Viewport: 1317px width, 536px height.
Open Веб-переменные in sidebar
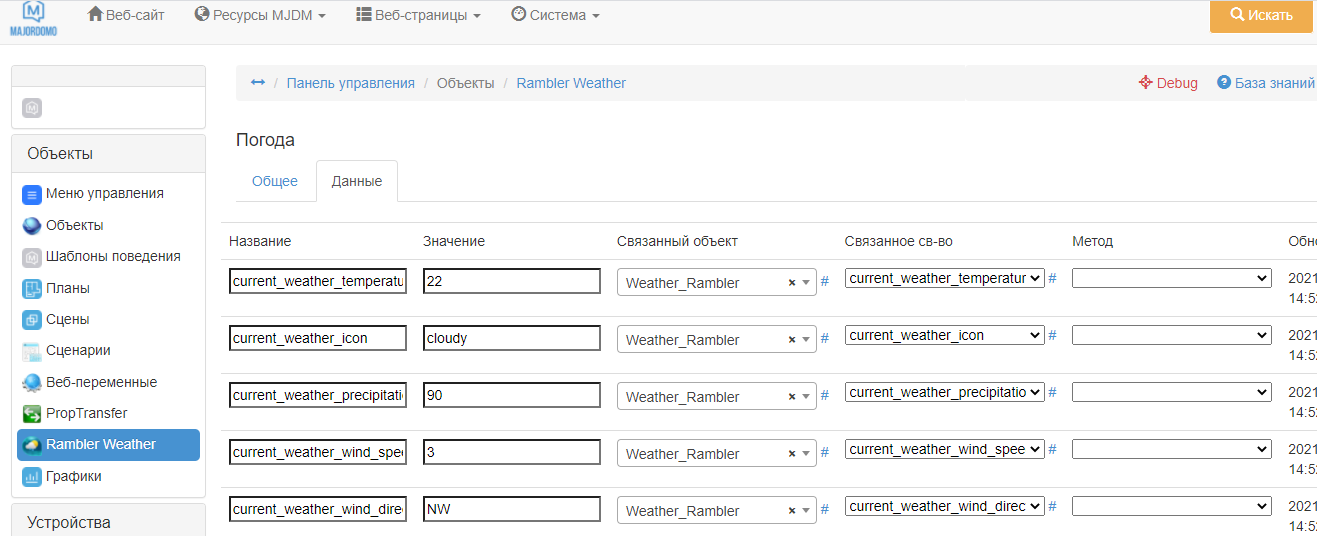101,382
